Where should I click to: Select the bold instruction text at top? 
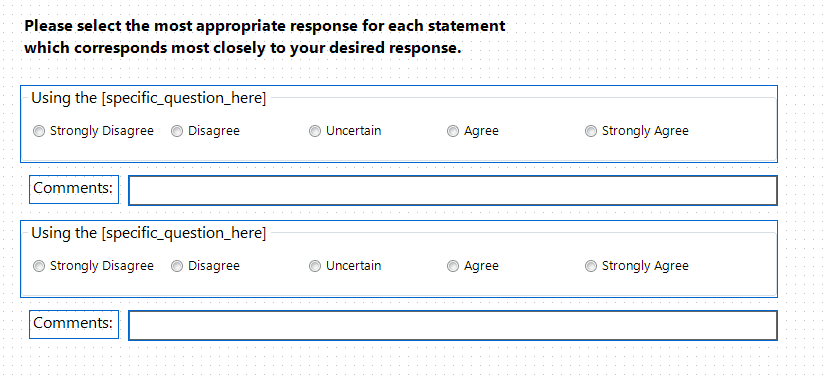[x=265, y=37]
